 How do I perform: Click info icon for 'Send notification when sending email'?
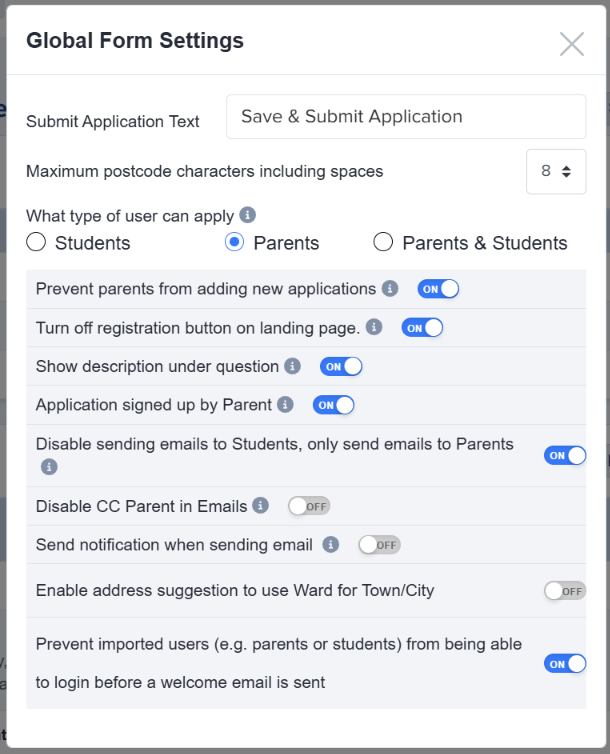coord(331,544)
